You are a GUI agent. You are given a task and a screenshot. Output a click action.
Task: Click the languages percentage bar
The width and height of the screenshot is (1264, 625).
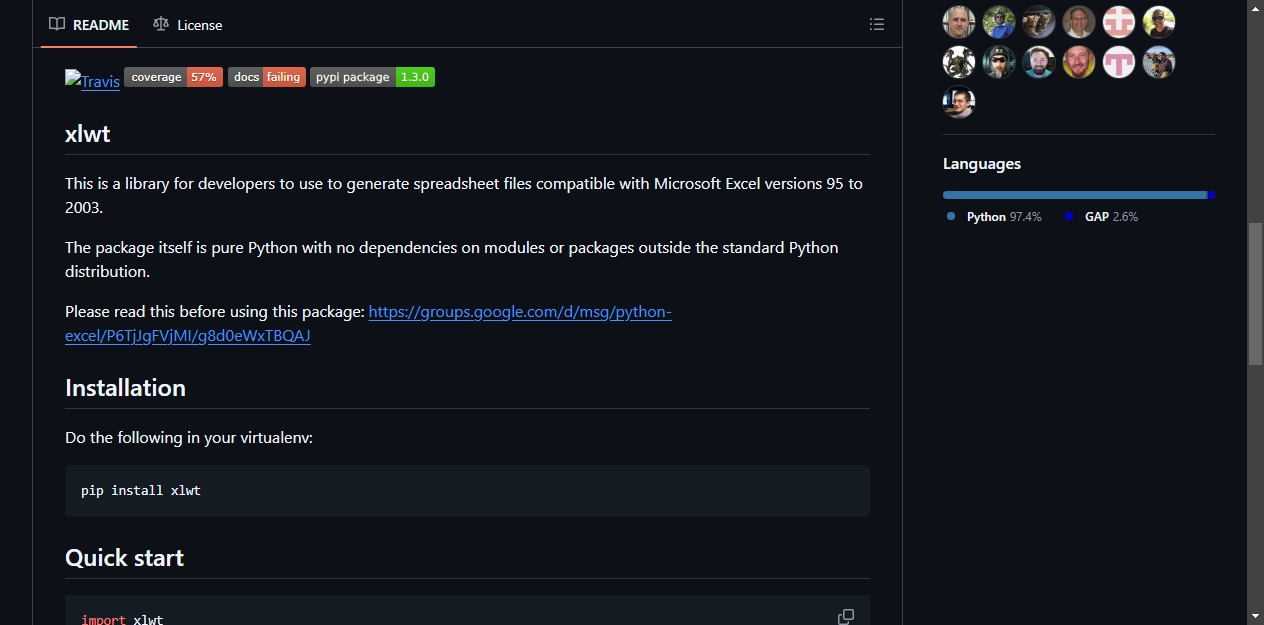[1079, 195]
